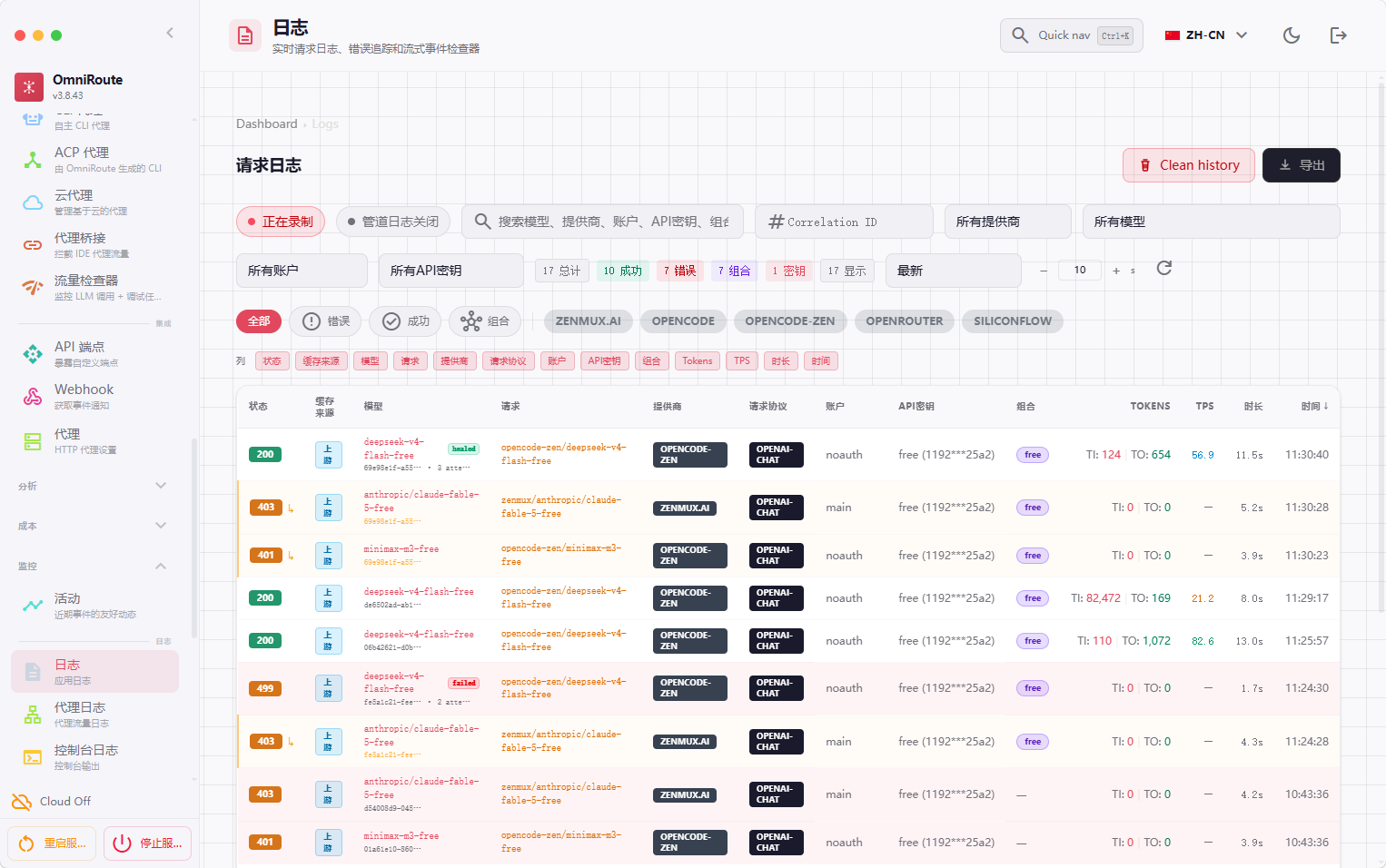This screenshot has width=1386, height=868.
Task: Click the retry arrow beside 401 at 11:30:23
Action: 291,556
